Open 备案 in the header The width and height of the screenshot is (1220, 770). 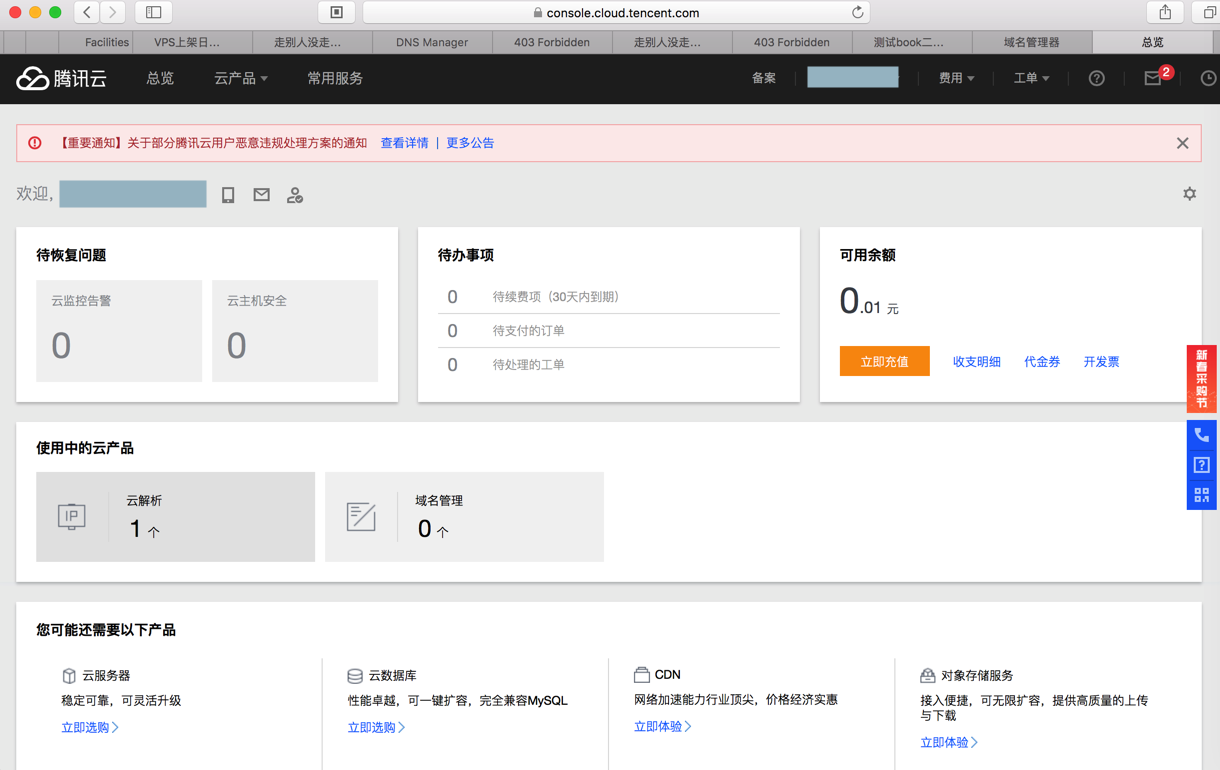(764, 78)
